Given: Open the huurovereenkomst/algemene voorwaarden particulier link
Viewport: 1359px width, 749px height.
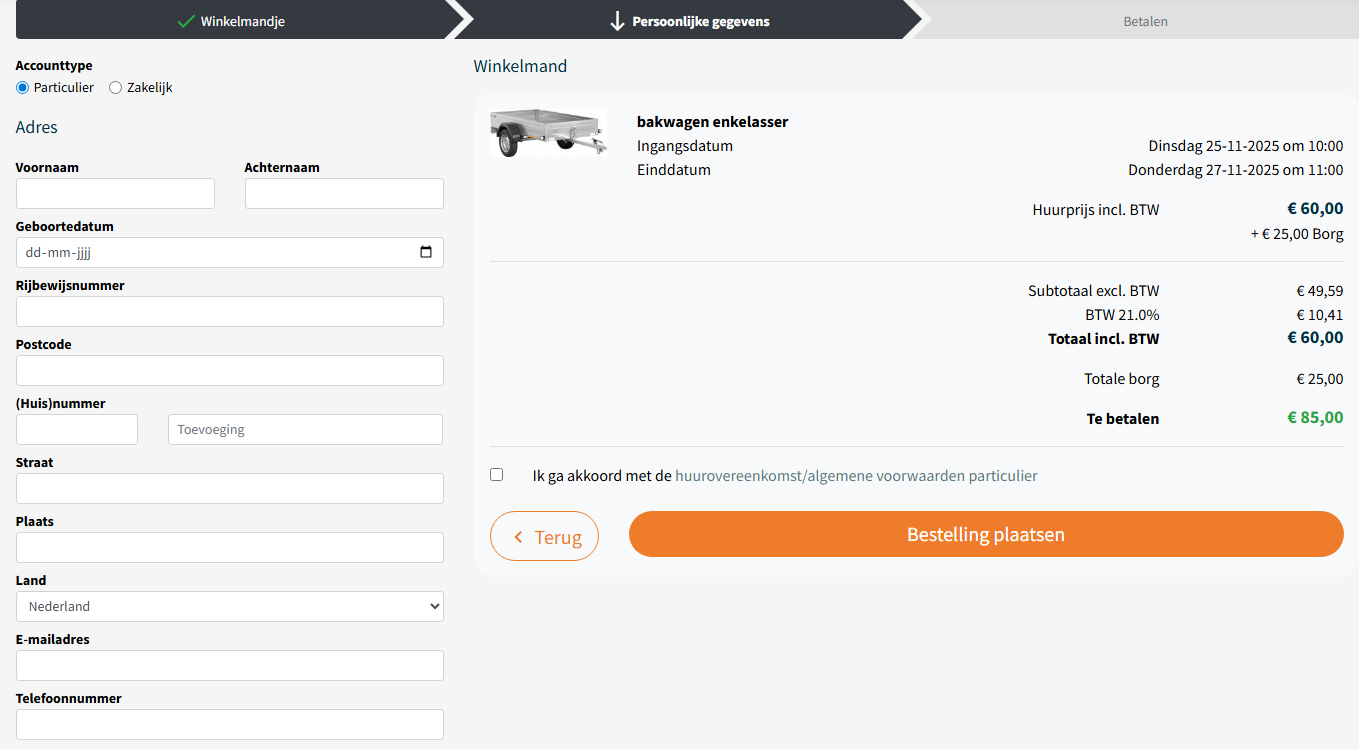Looking at the screenshot, I should pos(856,476).
